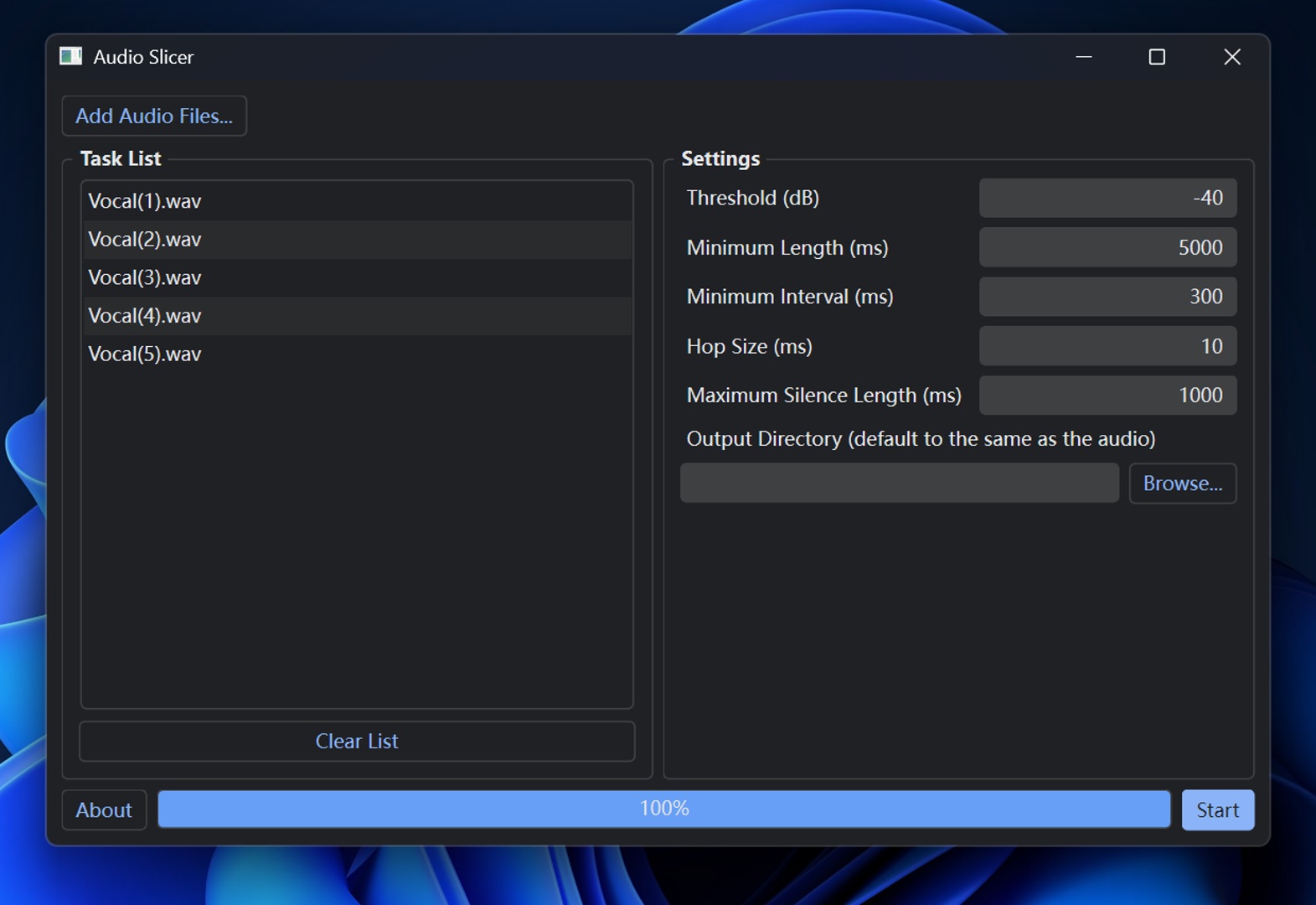The image size is (1316, 905).
Task: Click the Minimum Interval (ms) label
Action: pos(790,297)
